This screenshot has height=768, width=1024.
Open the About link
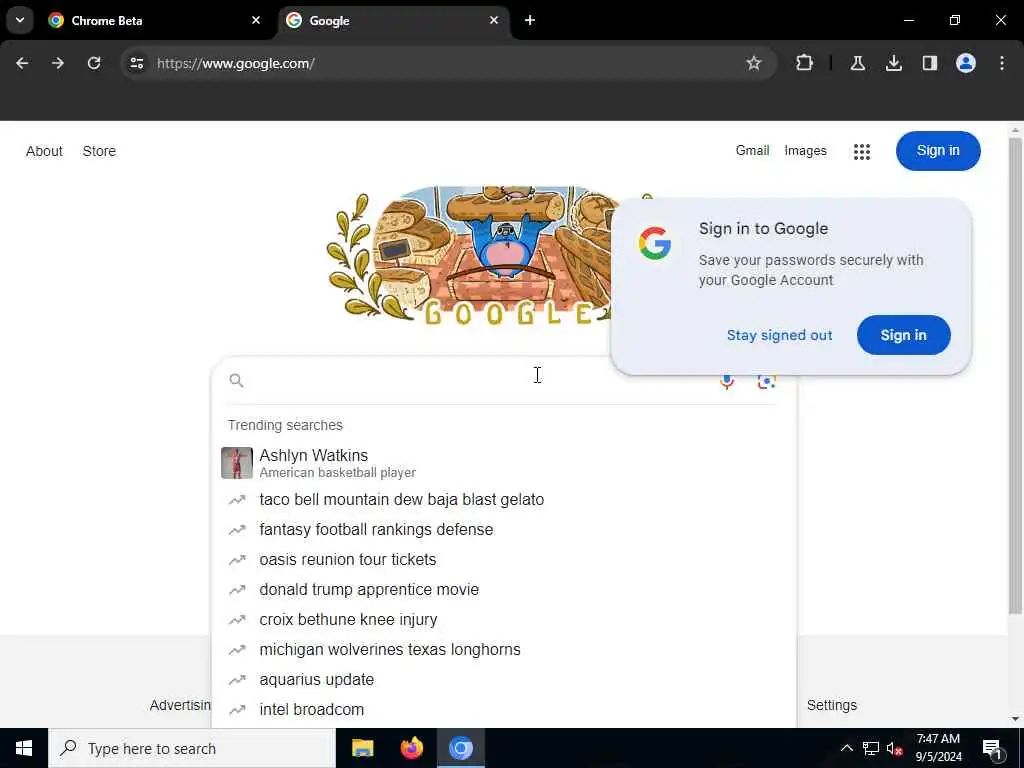click(x=44, y=151)
